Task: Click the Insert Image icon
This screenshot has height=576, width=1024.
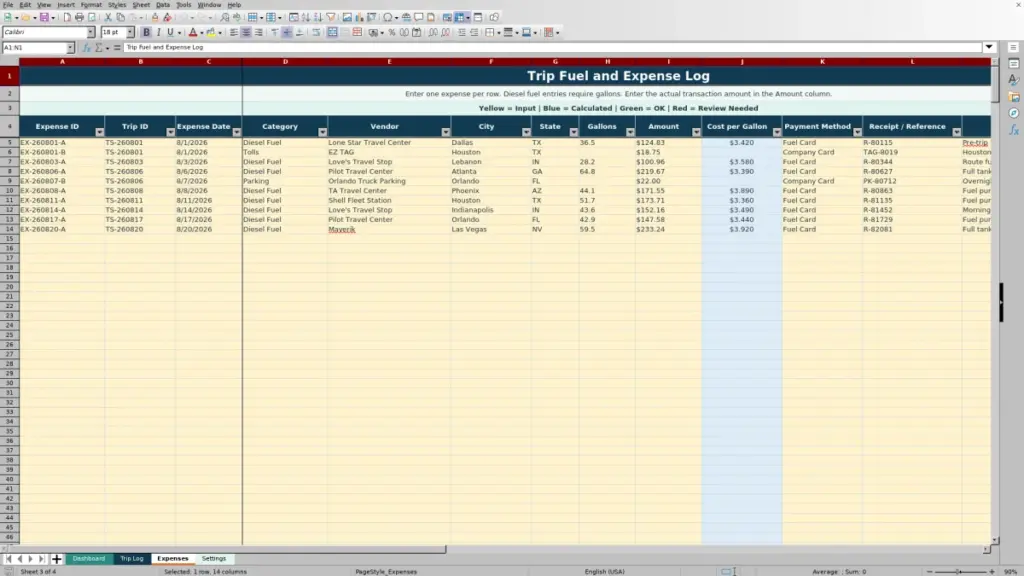Action: coord(347,18)
